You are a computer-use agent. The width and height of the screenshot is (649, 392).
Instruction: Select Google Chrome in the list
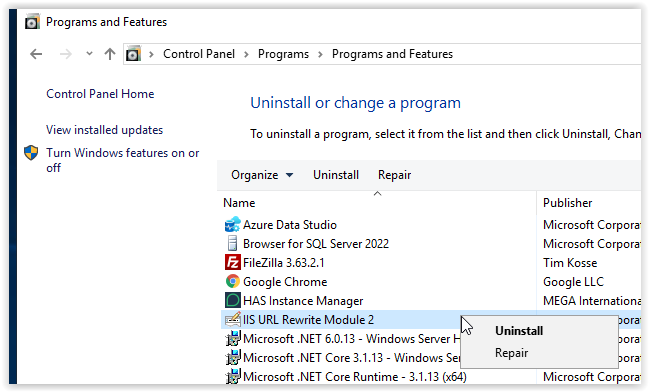click(x=285, y=282)
